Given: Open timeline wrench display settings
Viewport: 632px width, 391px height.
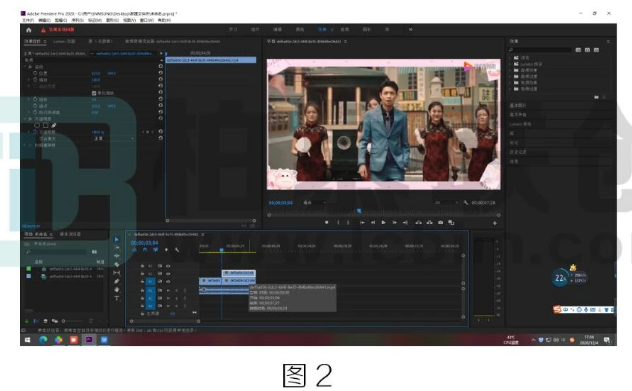Looking at the screenshot, I should tap(177, 250).
